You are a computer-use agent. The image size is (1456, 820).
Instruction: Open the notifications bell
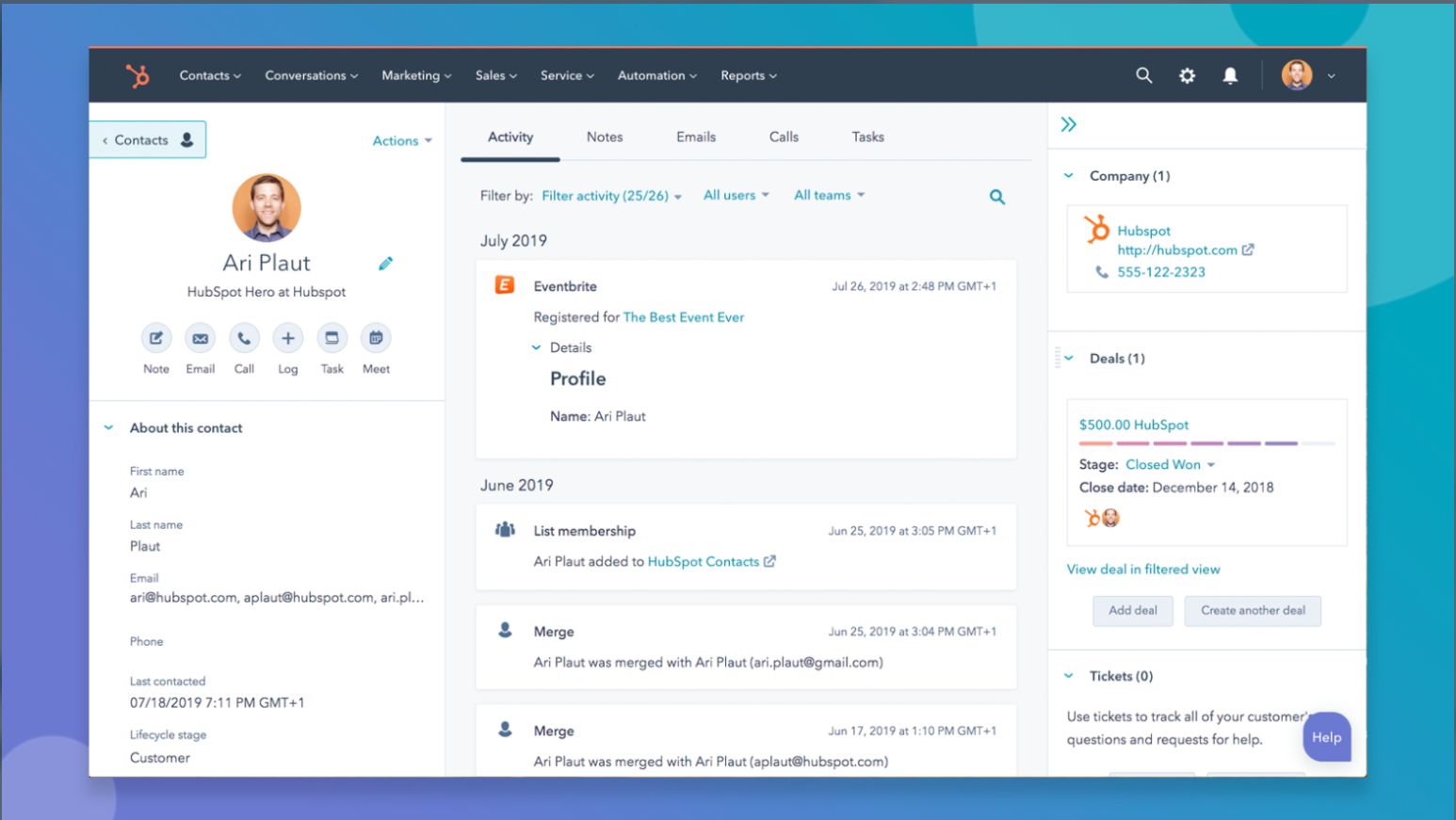tap(1230, 75)
